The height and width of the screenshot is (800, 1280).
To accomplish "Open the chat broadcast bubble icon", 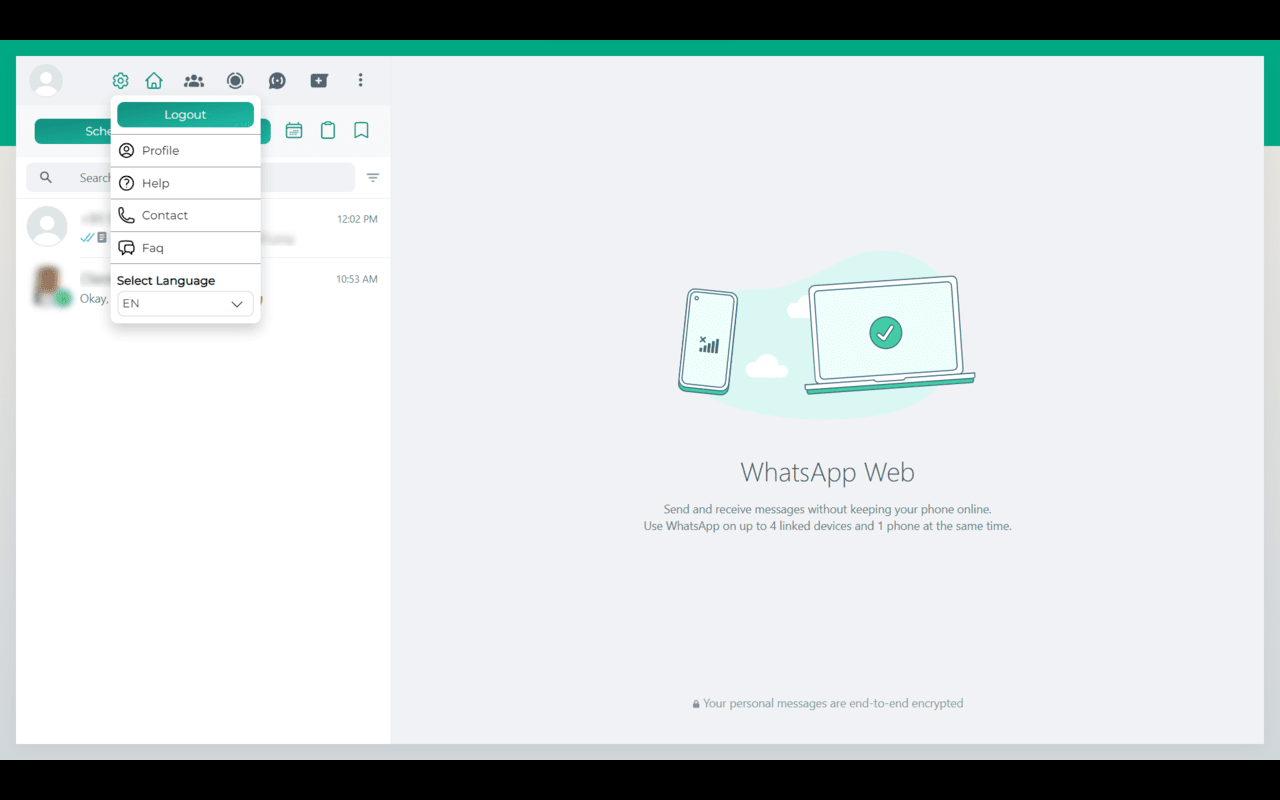I will [276, 80].
